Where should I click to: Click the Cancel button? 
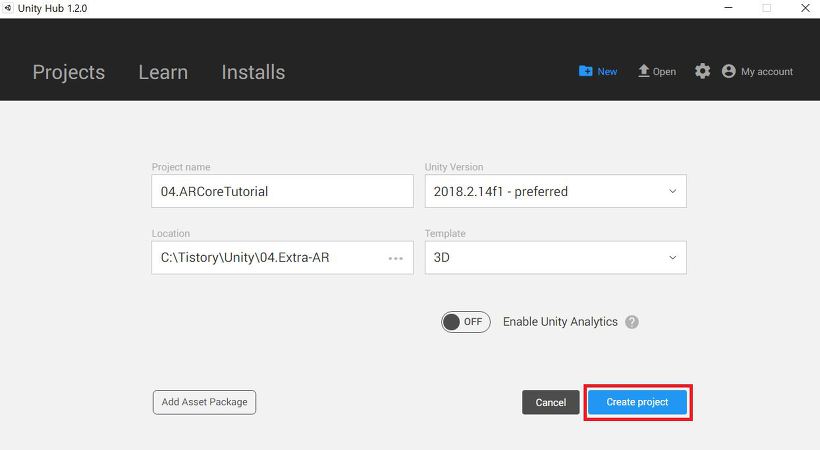551,402
